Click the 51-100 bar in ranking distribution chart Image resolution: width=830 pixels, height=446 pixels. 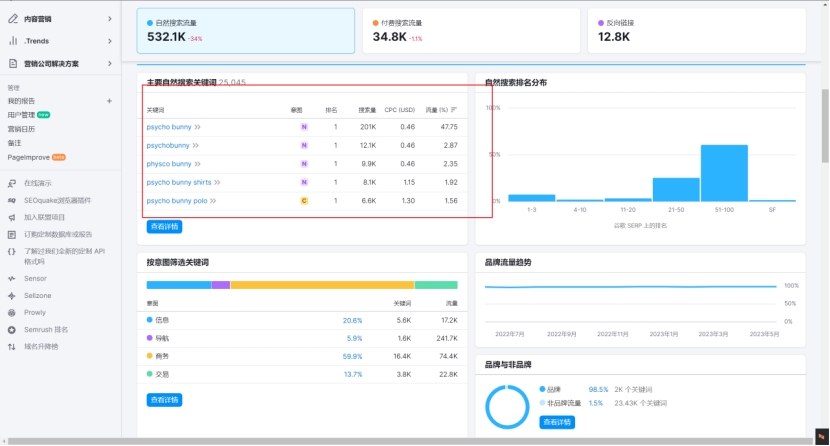pyautogui.click(x=724, y=174)
